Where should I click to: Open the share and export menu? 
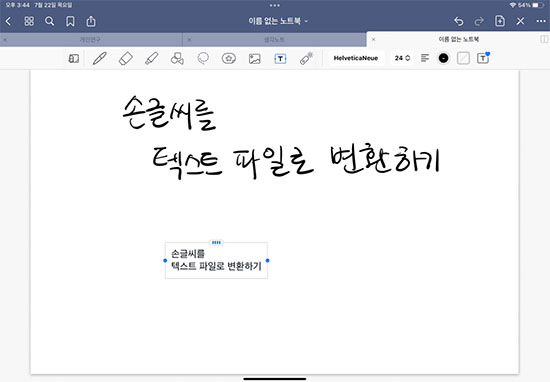click(91, 21)
